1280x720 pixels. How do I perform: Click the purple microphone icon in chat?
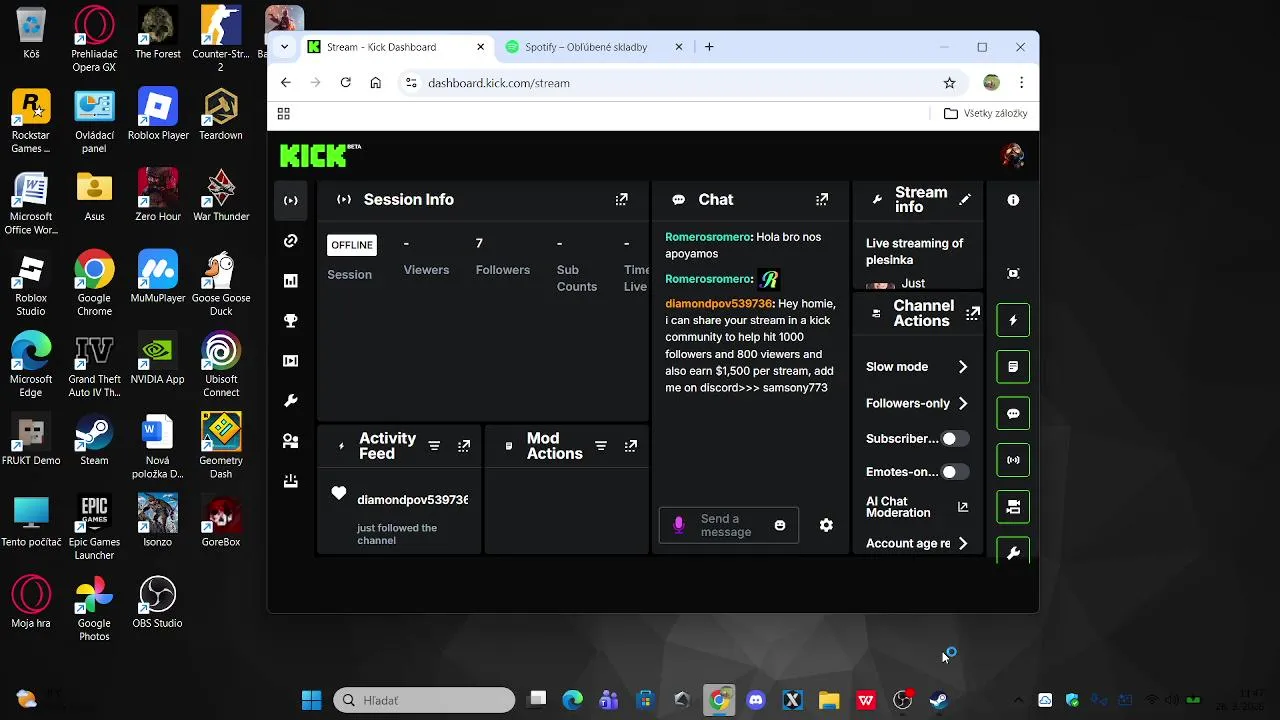click(x=679, y=525)
